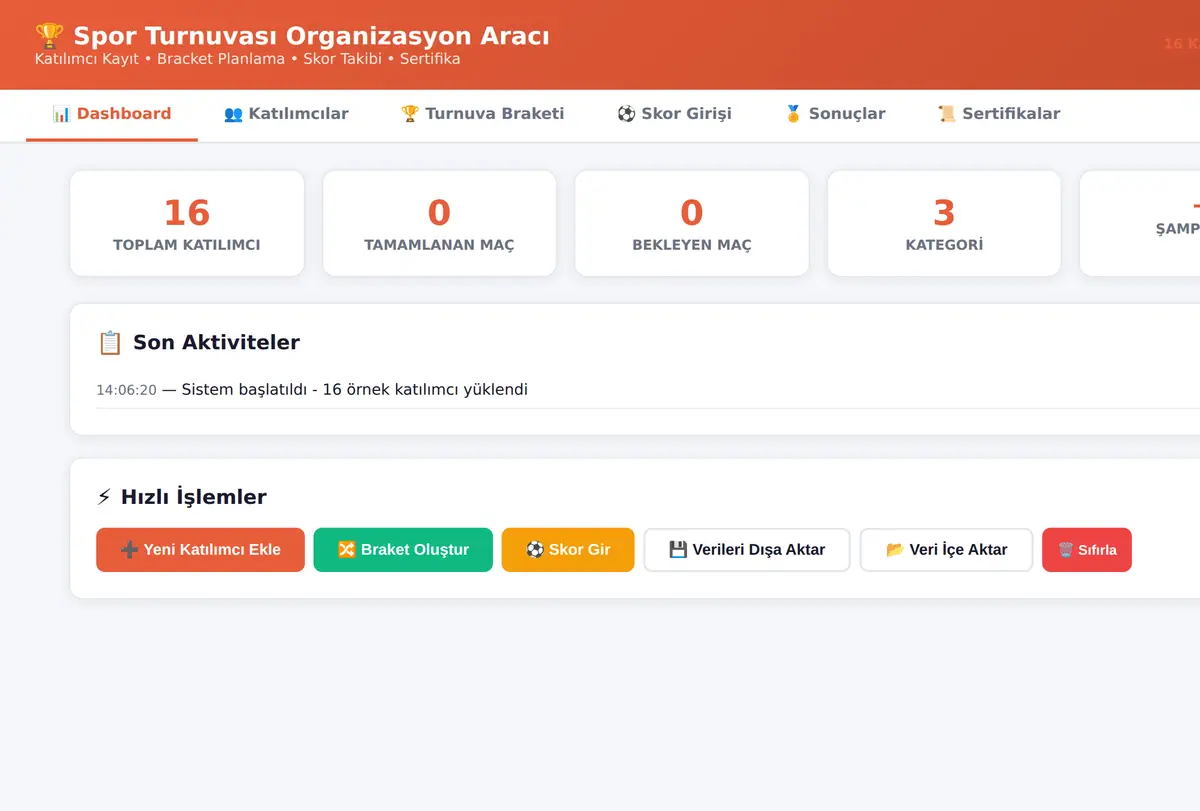This screenshot has width=1200, height=811.
Task: Click the trophy icon on the Turnuva Braketi tab
Action: (409, 114)
